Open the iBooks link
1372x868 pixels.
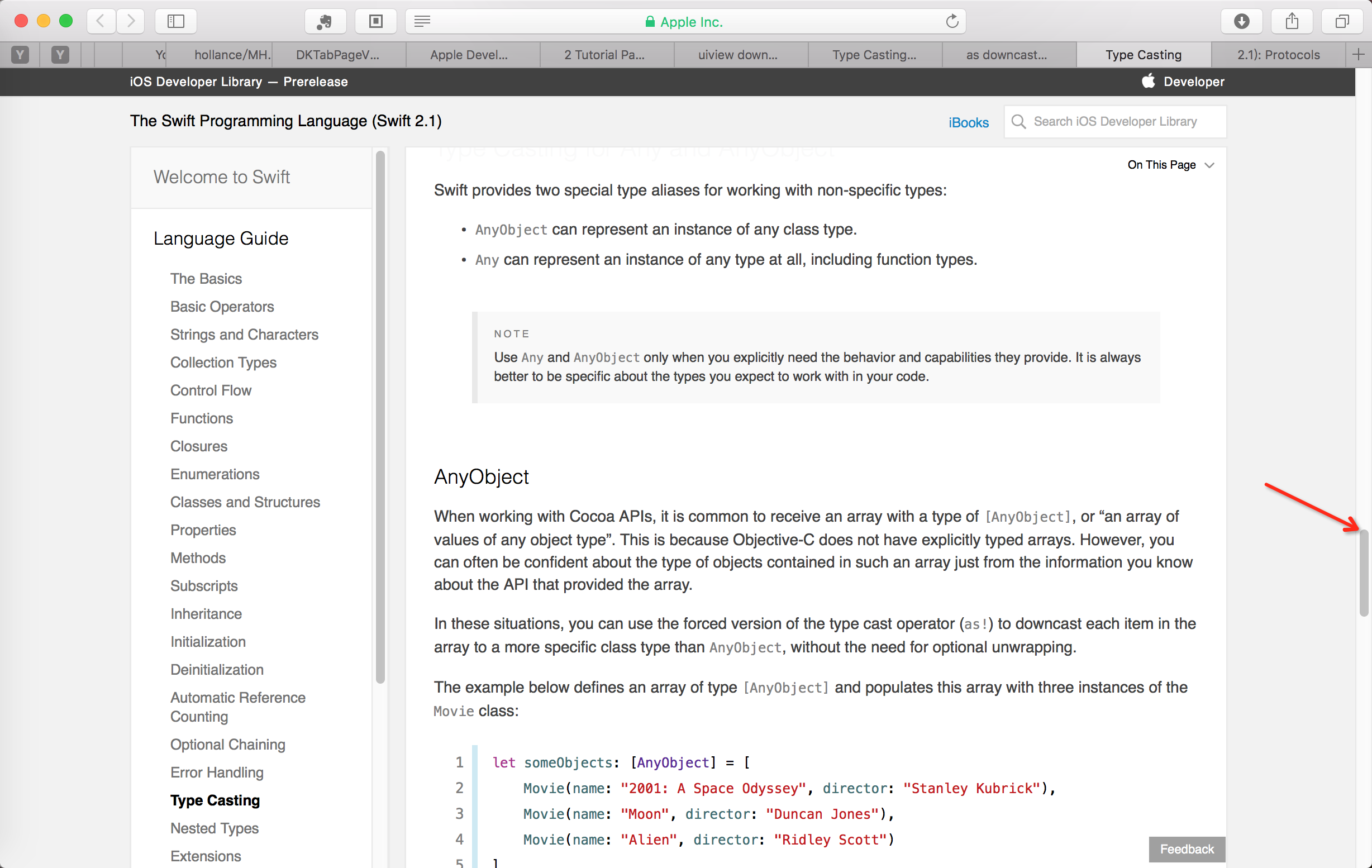(968, 122)
